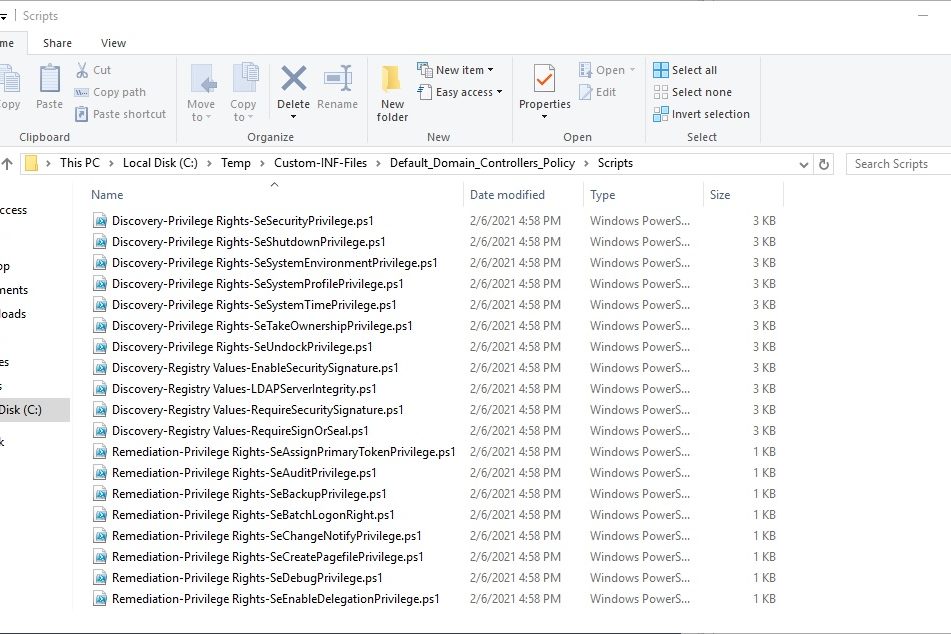Click icon of Remediation-Privilege Rights-SeCreatePagefilePrivilege.ps1

click(100, 557)
